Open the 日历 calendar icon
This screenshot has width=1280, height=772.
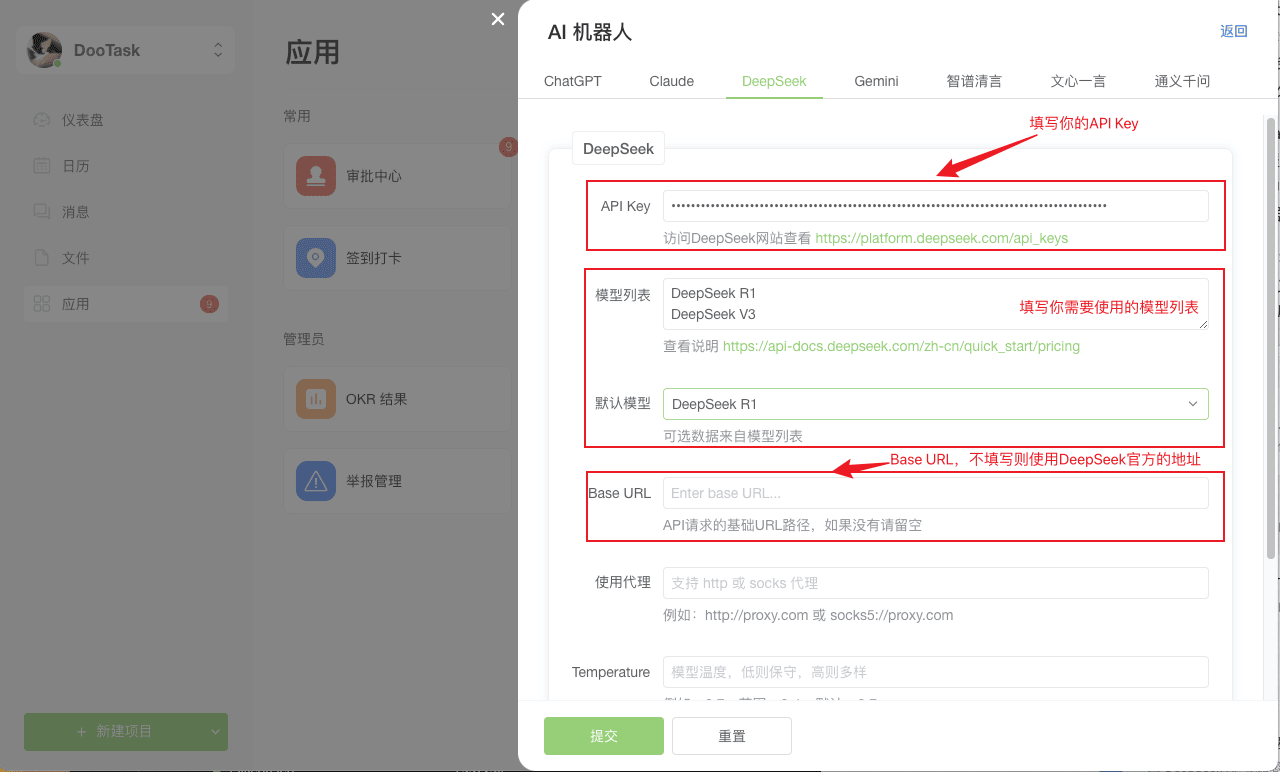(41, 166)
